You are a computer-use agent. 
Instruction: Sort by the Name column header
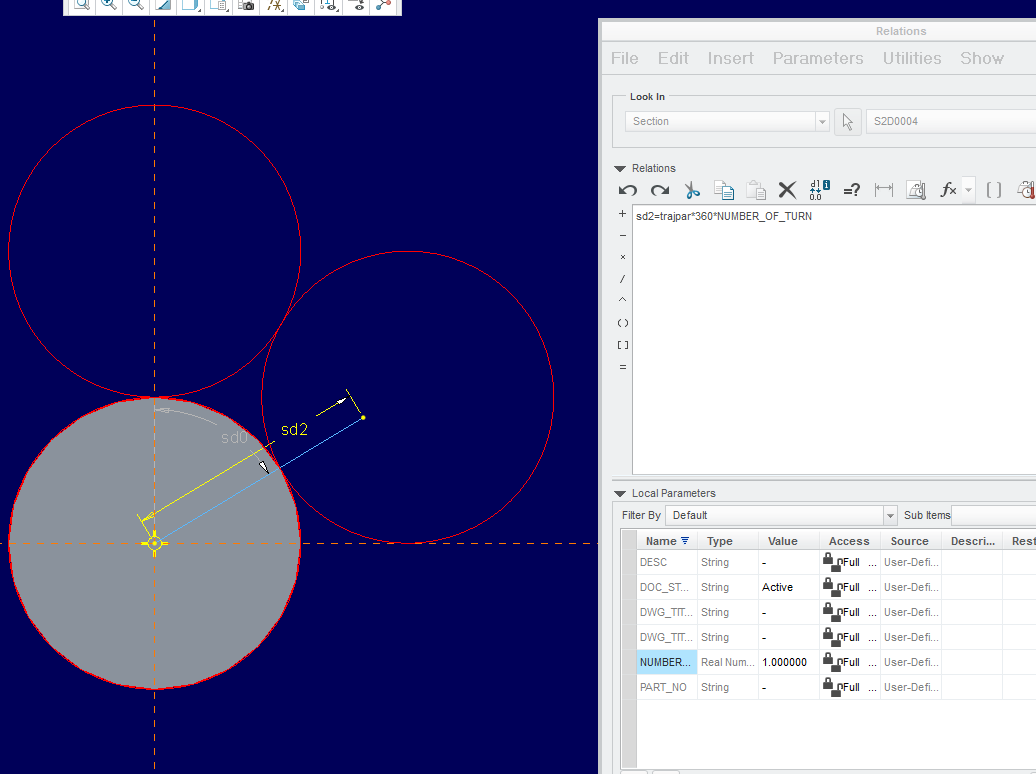coord(667,541)
